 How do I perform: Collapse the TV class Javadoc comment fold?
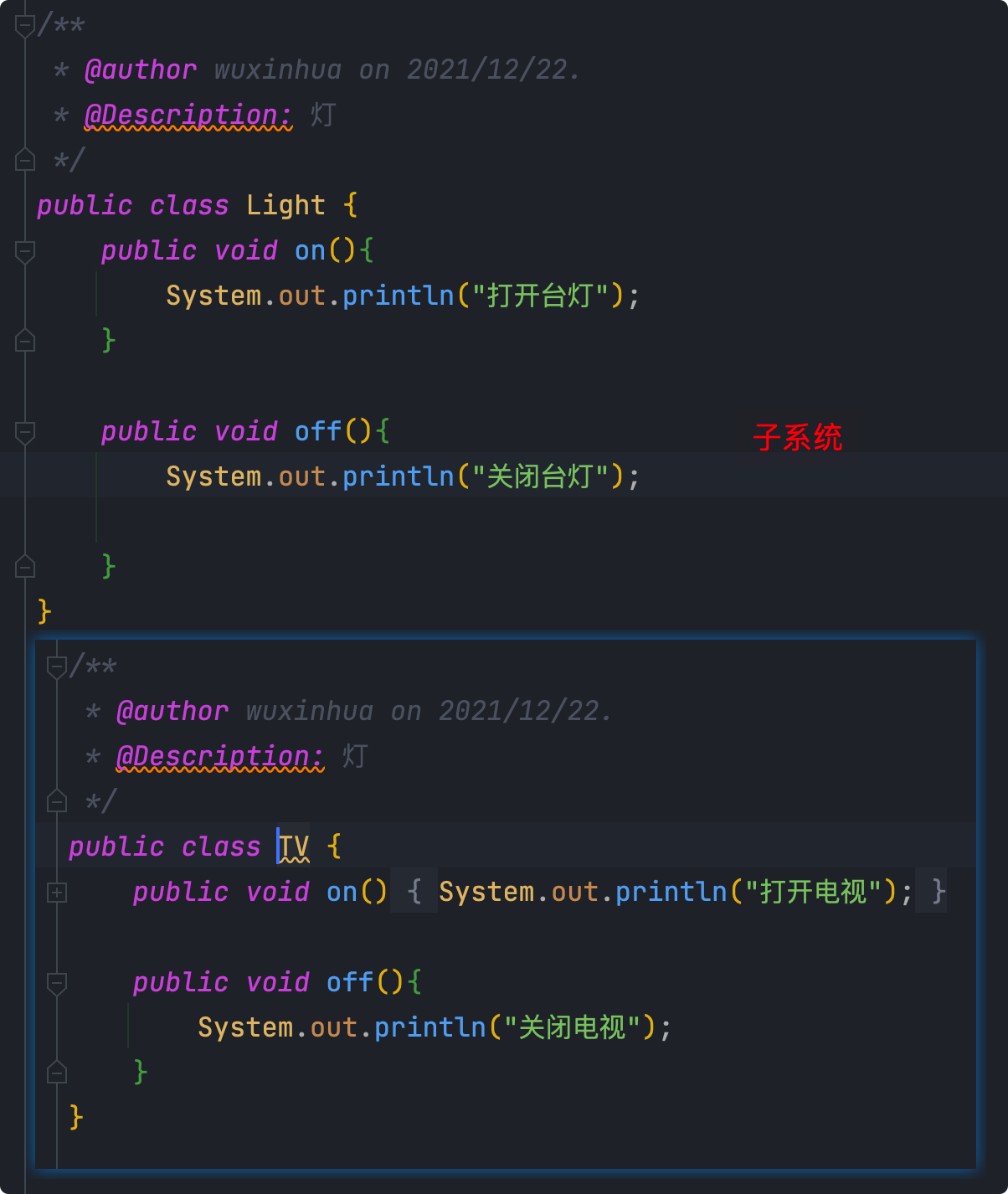(57, 666)
